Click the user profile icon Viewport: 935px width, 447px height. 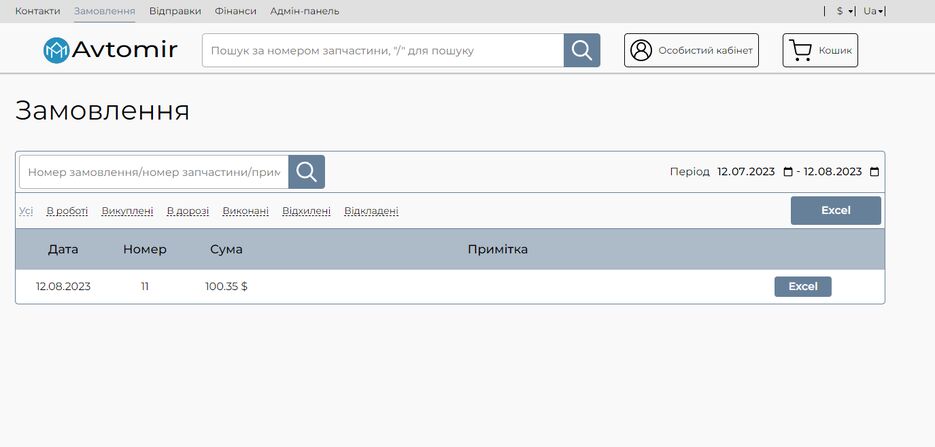click(x=641, y=50)
